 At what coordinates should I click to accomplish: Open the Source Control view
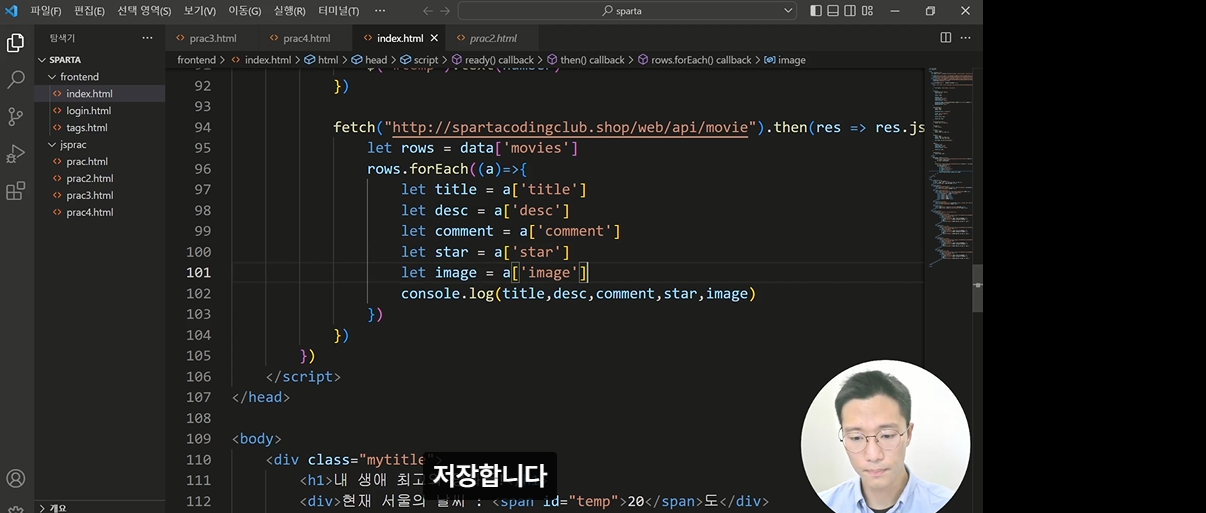pos(16,116)
